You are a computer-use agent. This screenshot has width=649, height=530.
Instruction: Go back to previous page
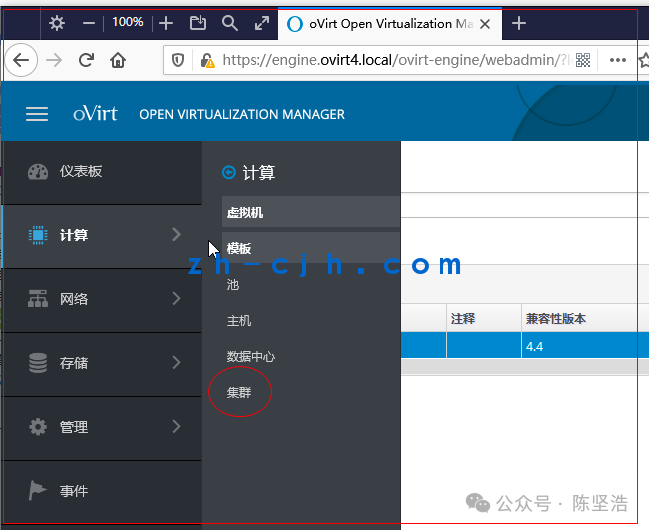tap(21, 60)
